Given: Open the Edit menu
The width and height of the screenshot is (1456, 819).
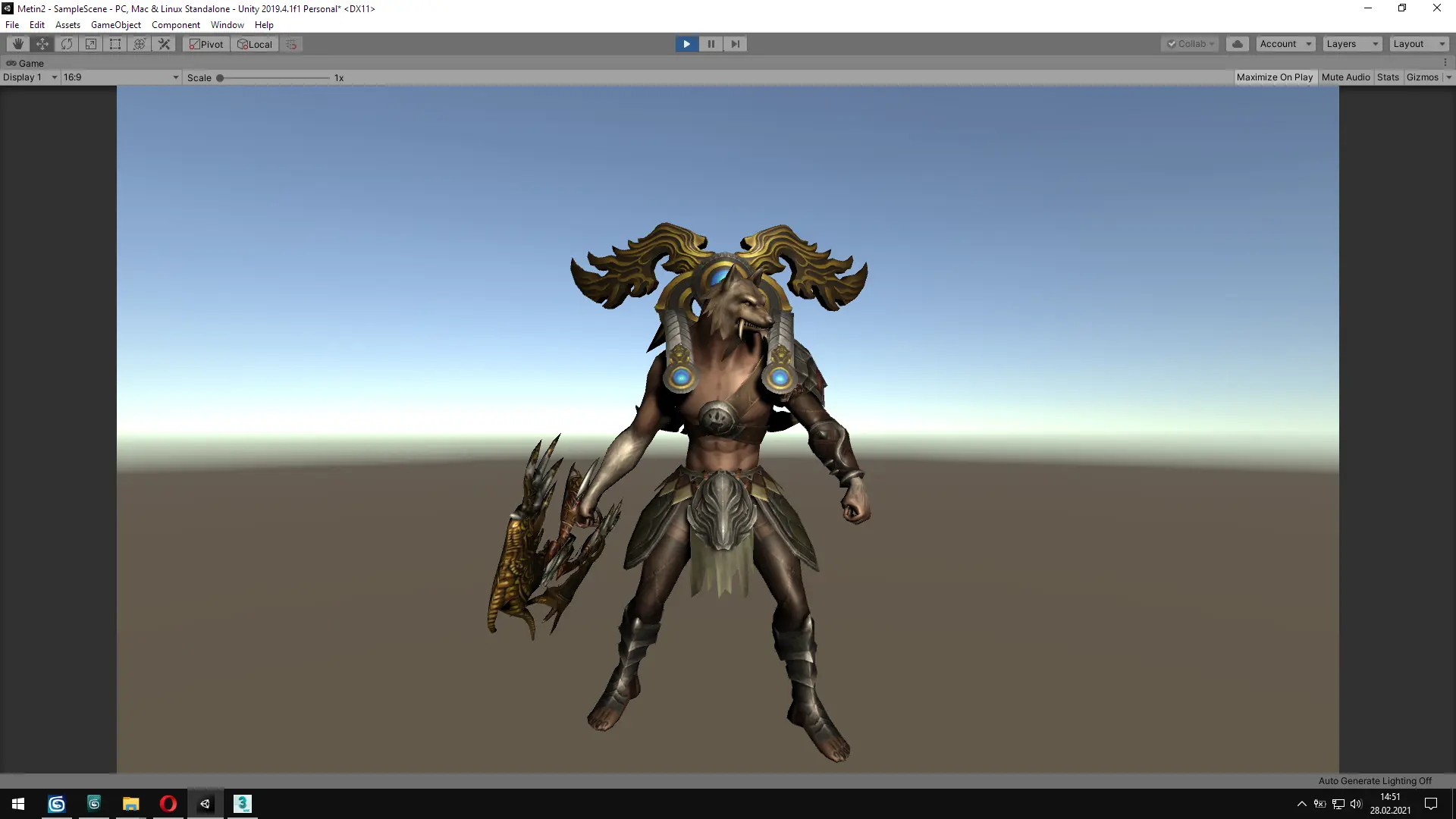Looking at the screenshot, I should pyautogui.click(x=37, y=25).
